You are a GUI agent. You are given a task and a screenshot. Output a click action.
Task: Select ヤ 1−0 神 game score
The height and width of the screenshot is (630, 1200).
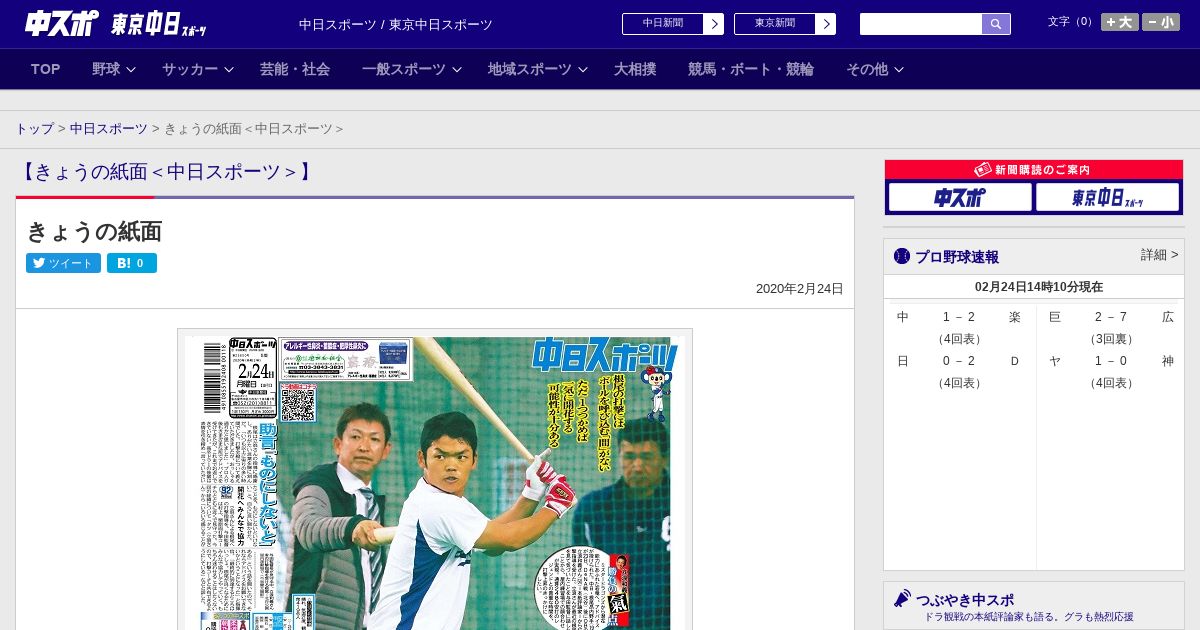[x=1111, y=361]
